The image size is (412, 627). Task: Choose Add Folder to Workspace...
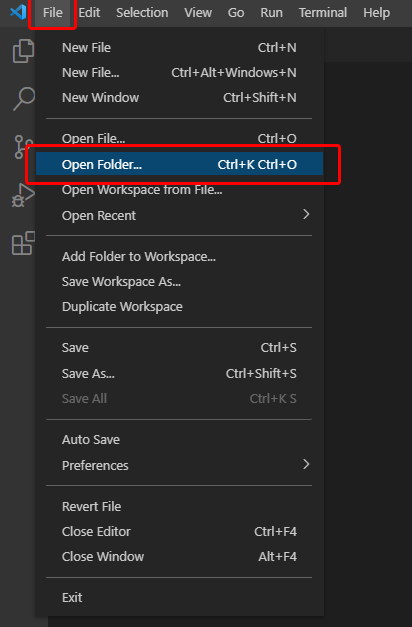click(x=179, y=256)
